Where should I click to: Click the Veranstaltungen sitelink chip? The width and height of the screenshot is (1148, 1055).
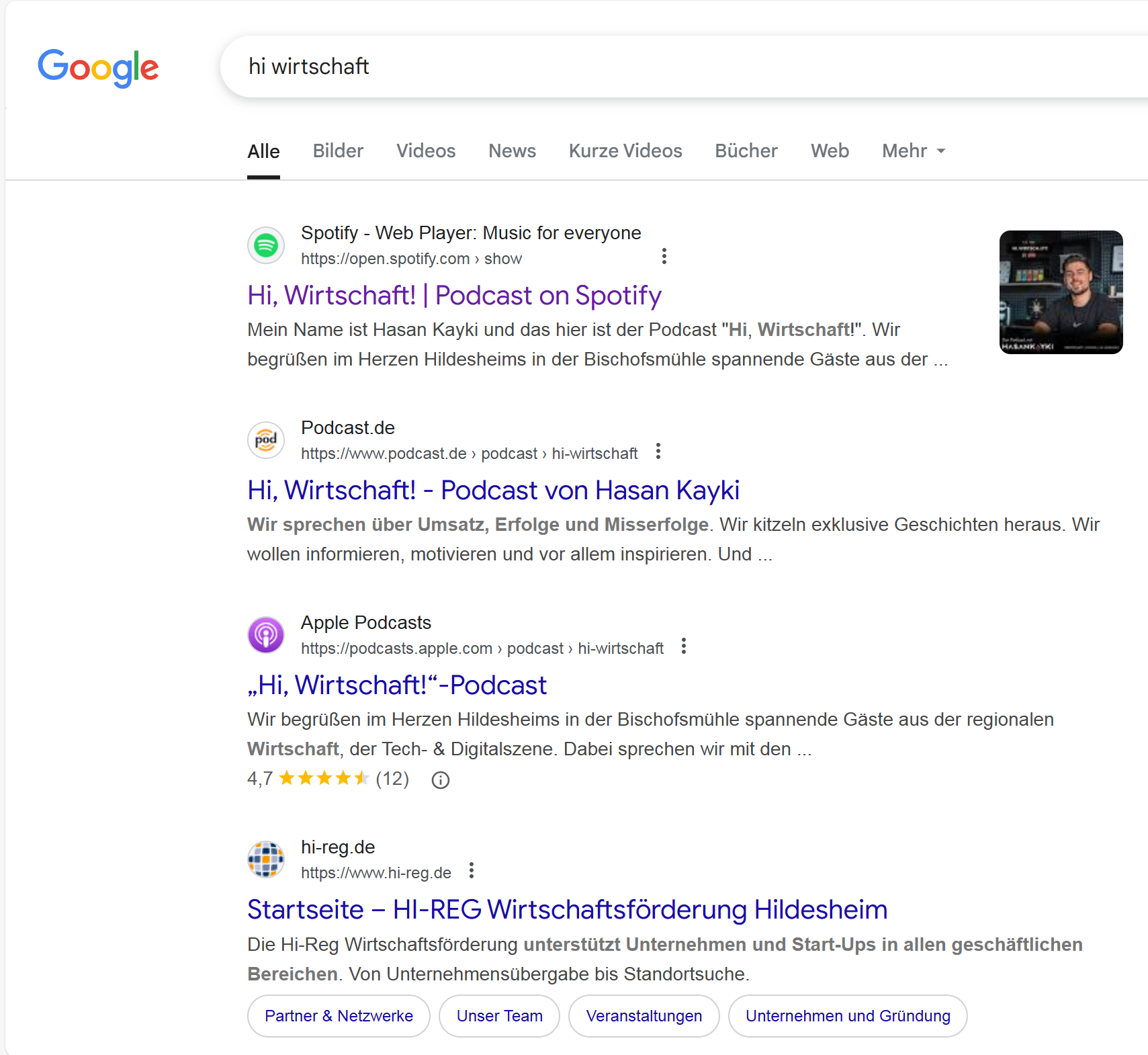pyautogui.click(x=644, y=1016)
